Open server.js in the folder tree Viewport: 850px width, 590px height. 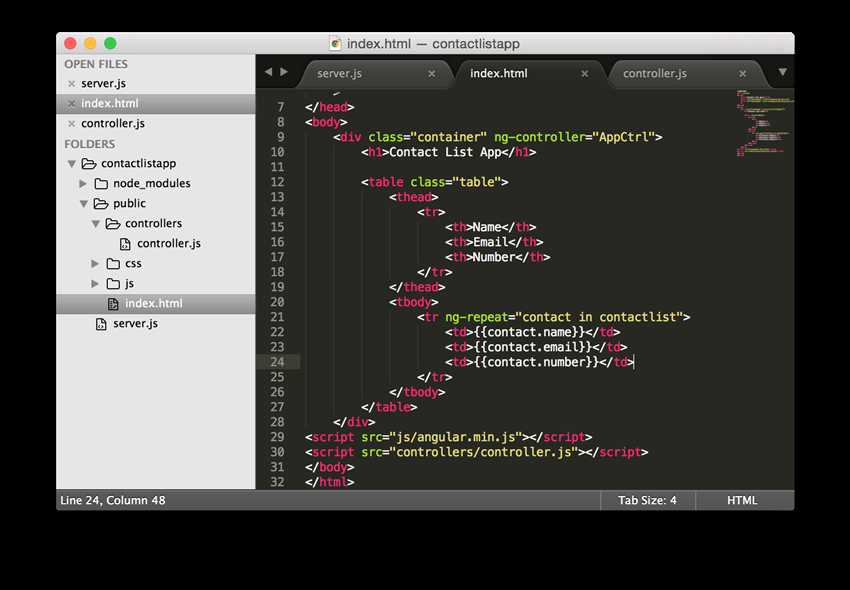tap(136, 324)
